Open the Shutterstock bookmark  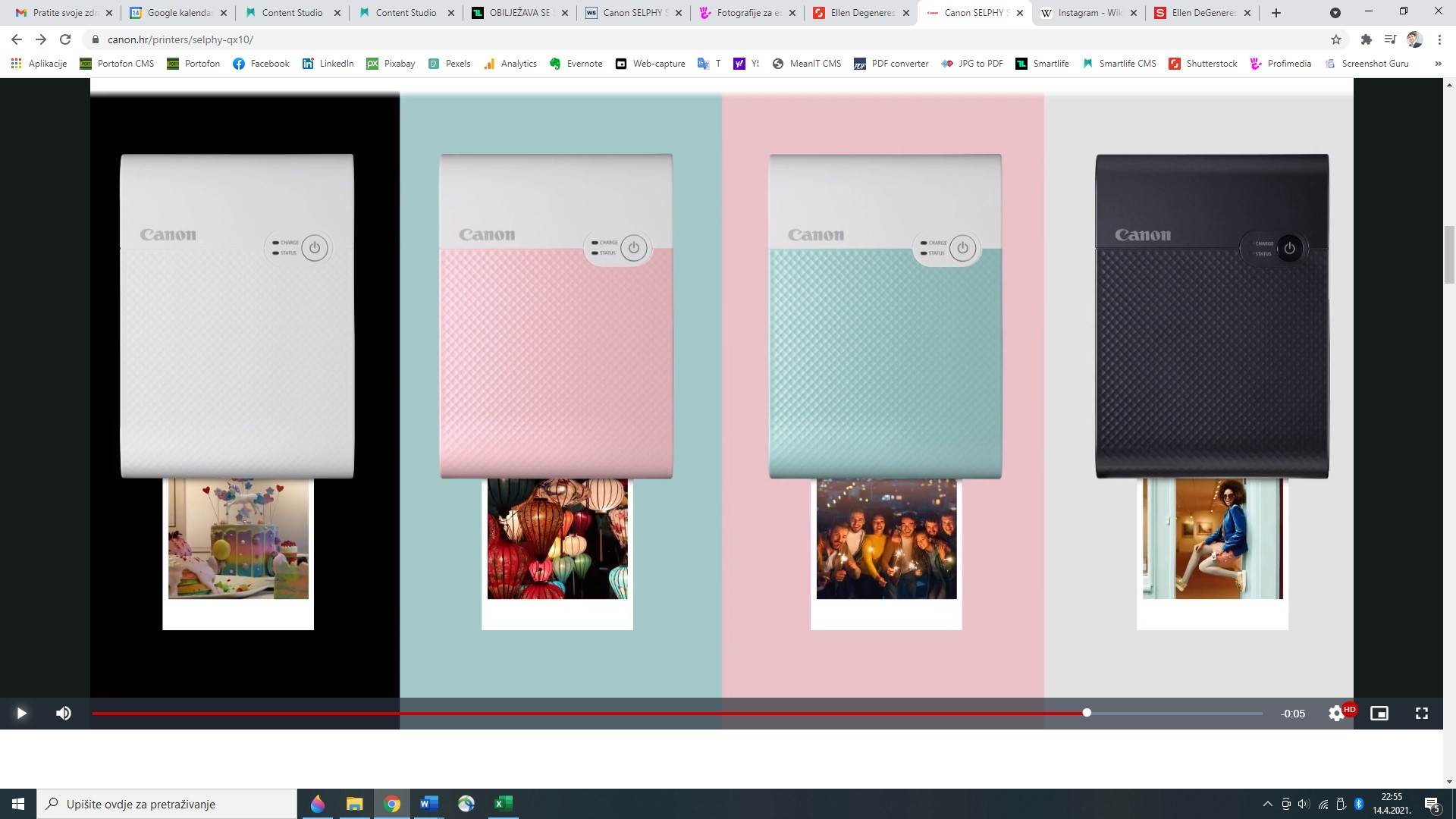(x=1203, y=64)
